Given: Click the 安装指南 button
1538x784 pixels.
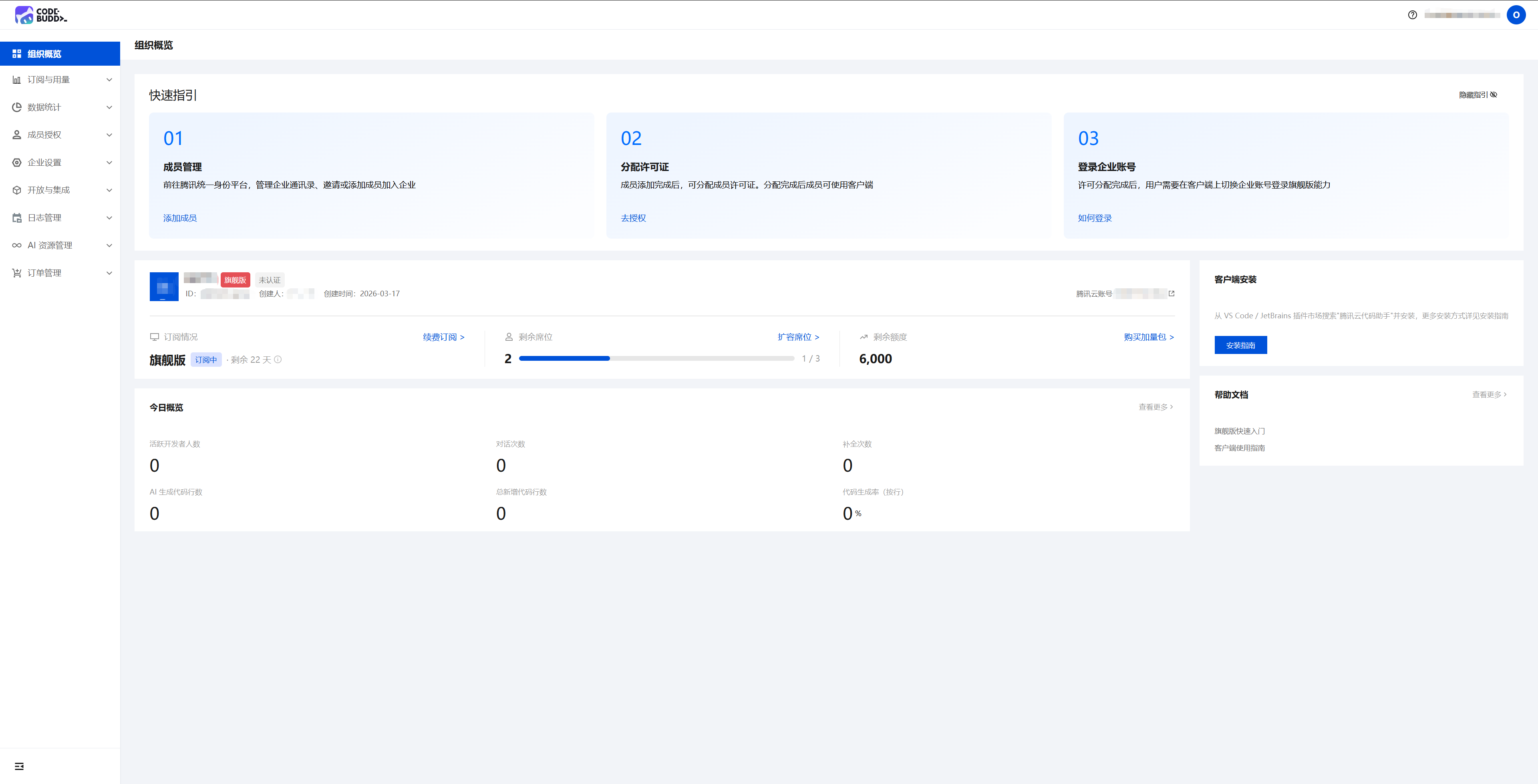Looking at the screenshot, I should tap(1240, 345).
